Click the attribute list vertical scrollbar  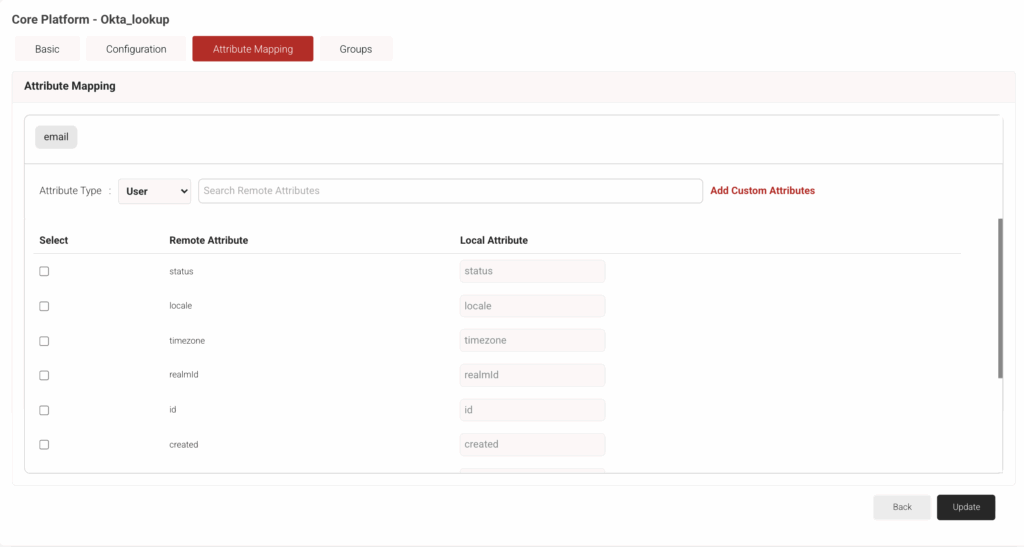[1000, 298]
